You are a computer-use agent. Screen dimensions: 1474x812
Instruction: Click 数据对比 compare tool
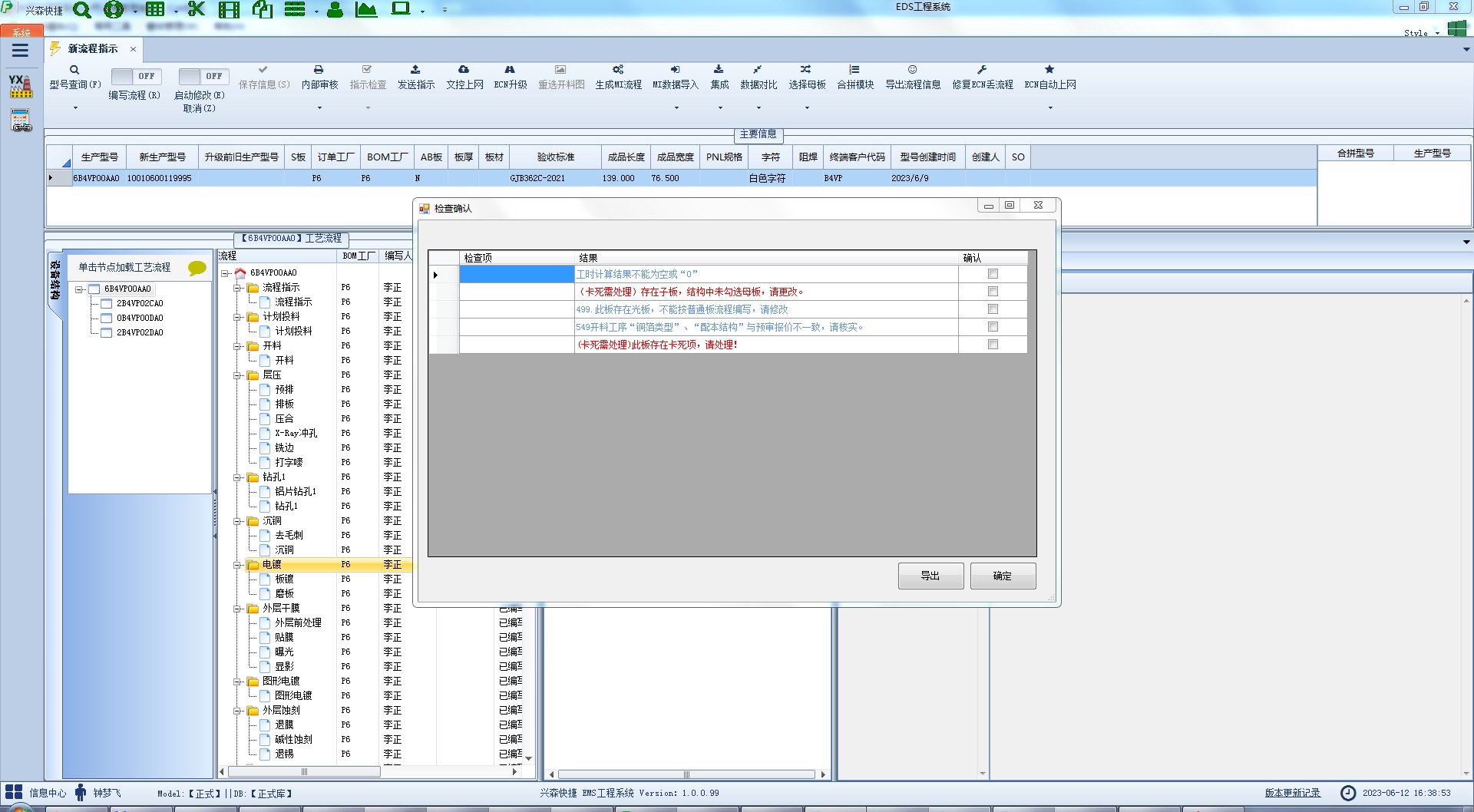[x=758, y=78]
